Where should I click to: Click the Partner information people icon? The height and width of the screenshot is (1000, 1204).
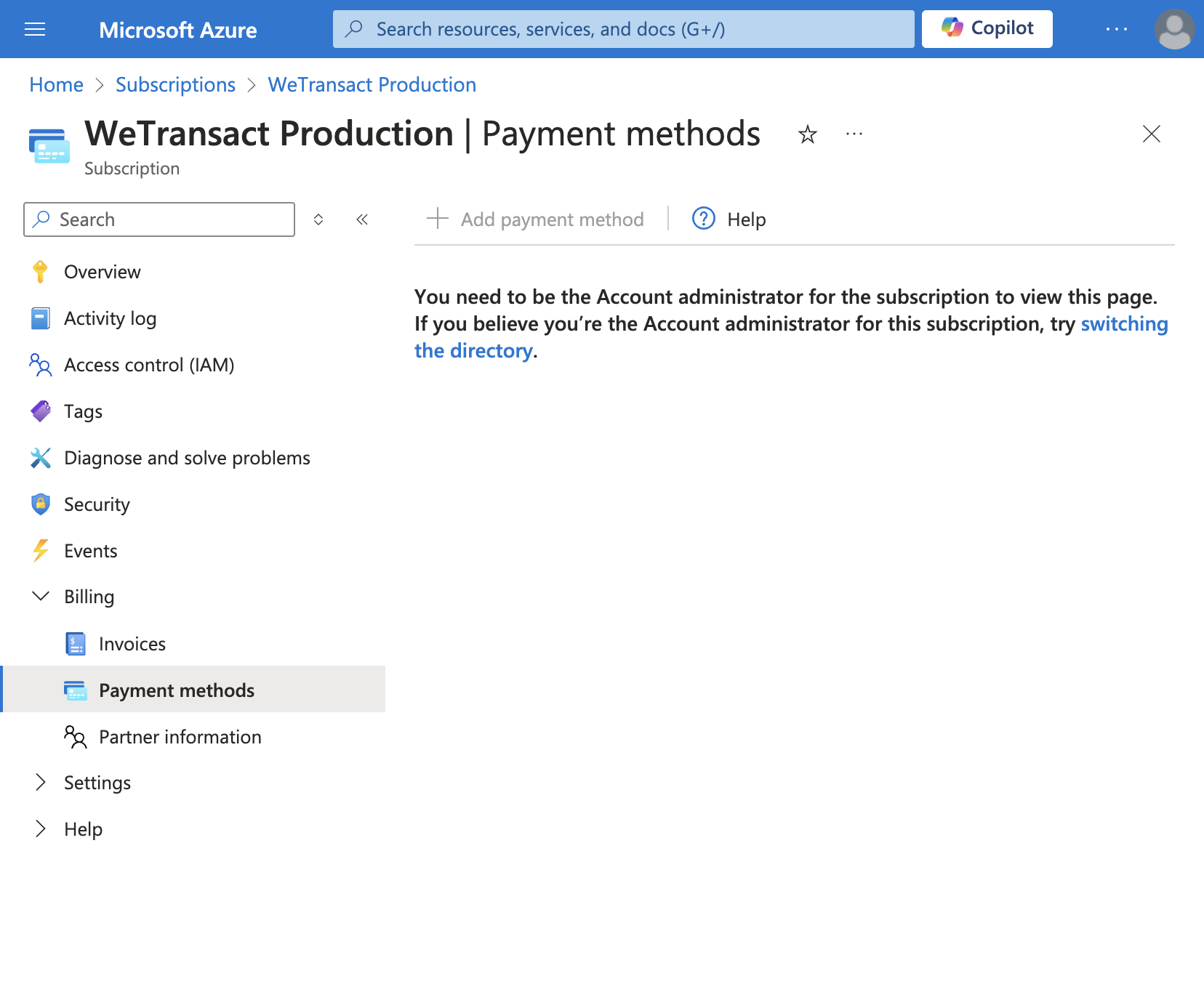point(76,737)
